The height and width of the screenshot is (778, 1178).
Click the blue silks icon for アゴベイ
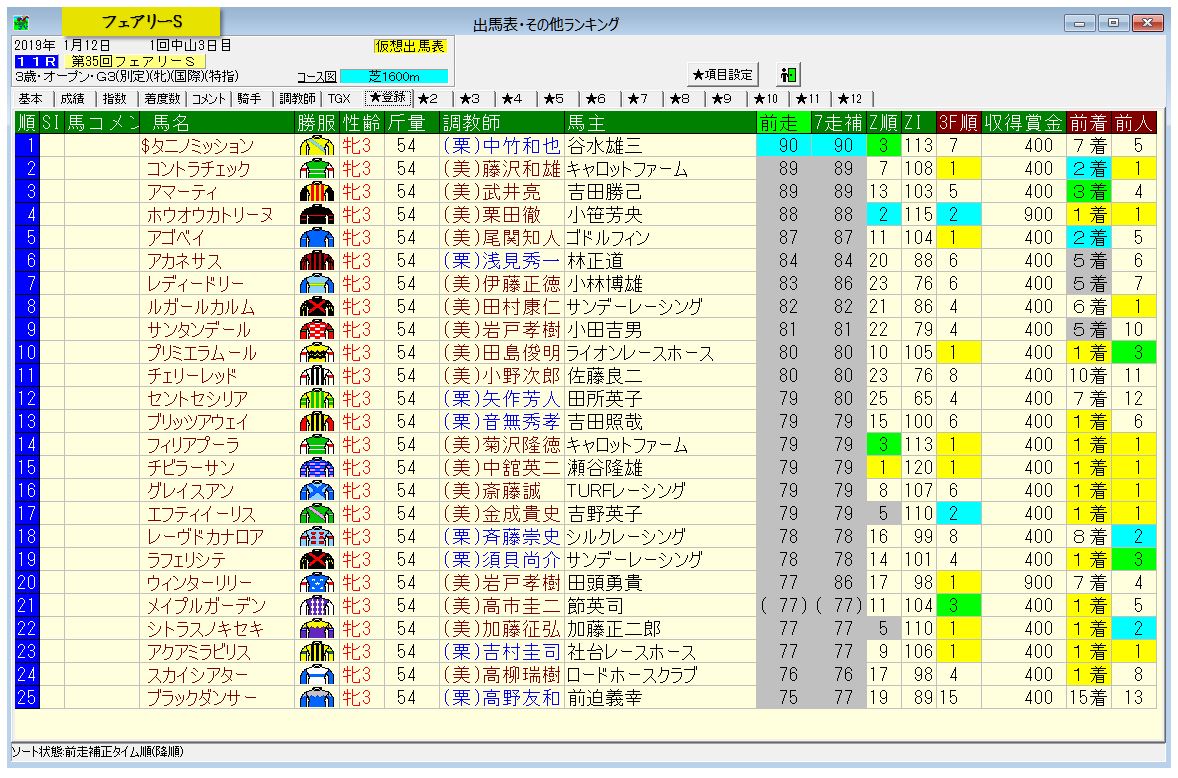point(316,238)
